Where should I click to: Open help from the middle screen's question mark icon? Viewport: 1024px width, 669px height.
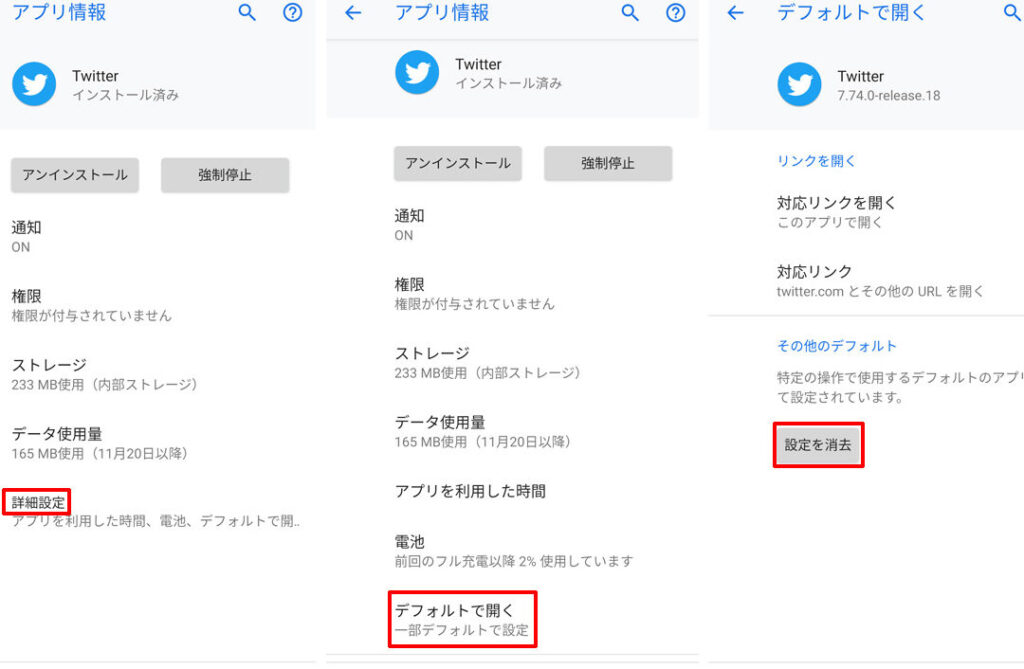[675, 13]
